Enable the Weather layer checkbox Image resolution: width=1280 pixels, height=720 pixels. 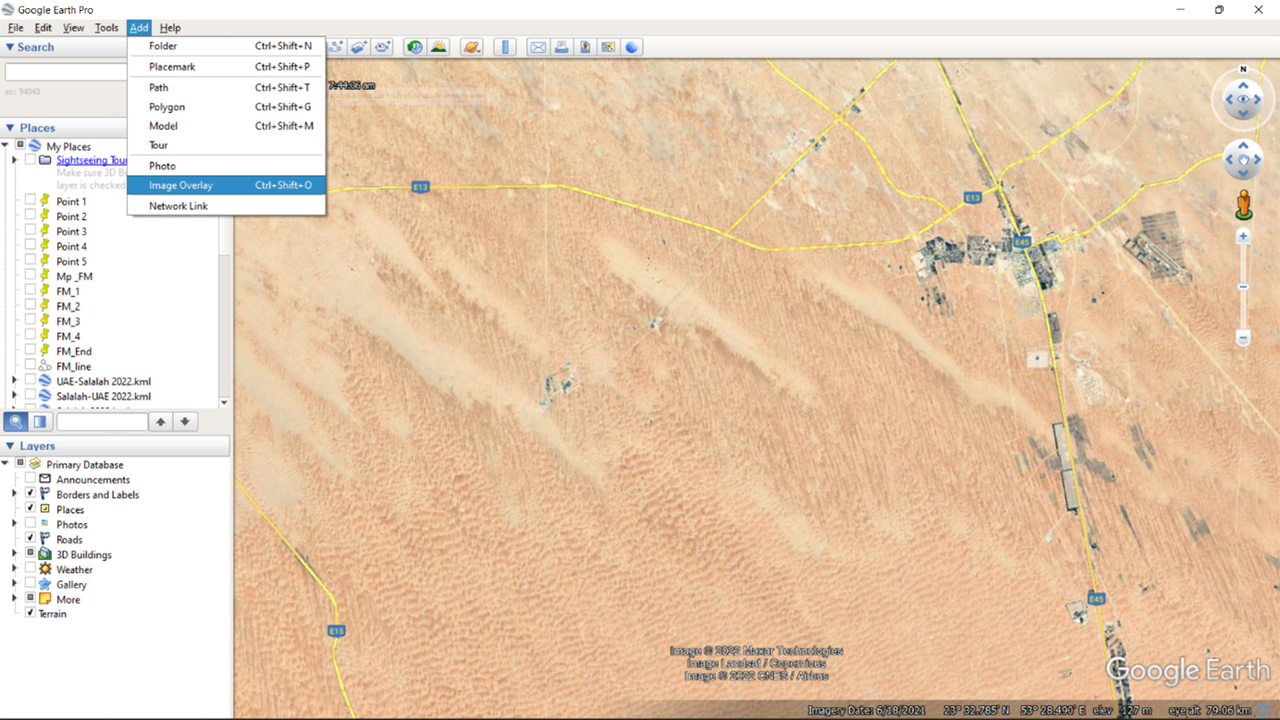[30, 569]
